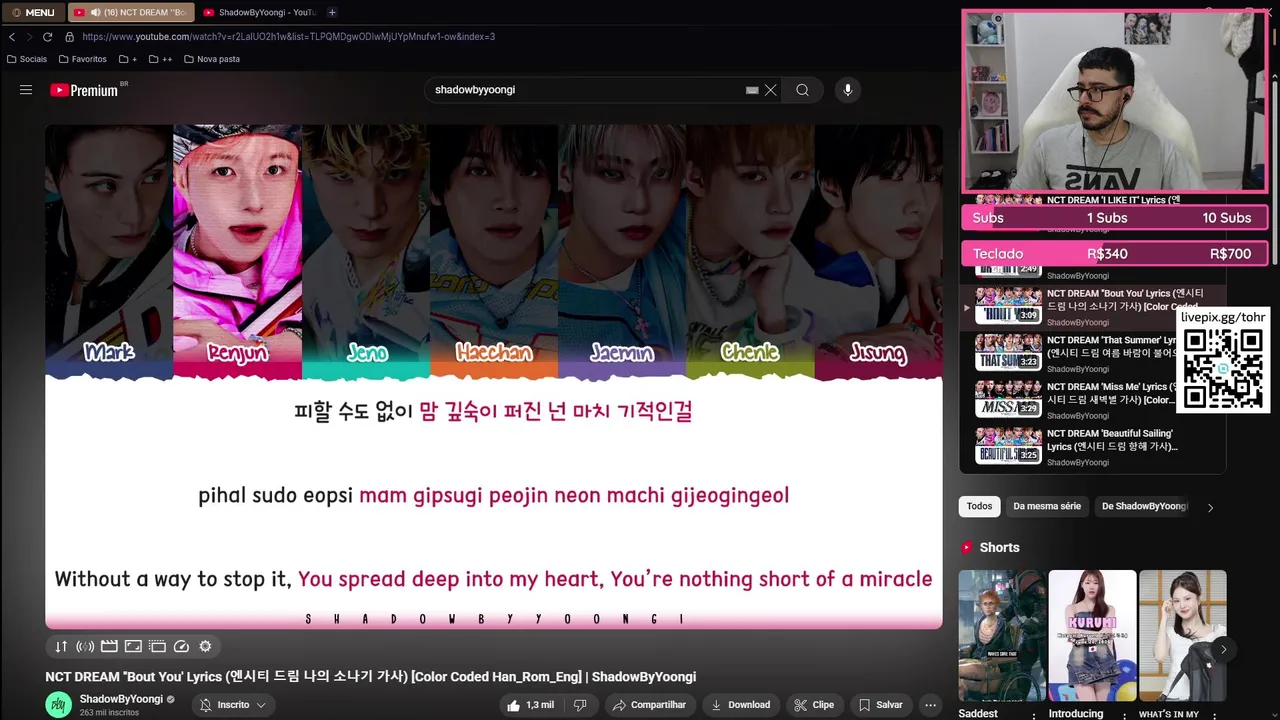Open ShadowByYoongi channel name link
1280x720 pixels.
121,699
